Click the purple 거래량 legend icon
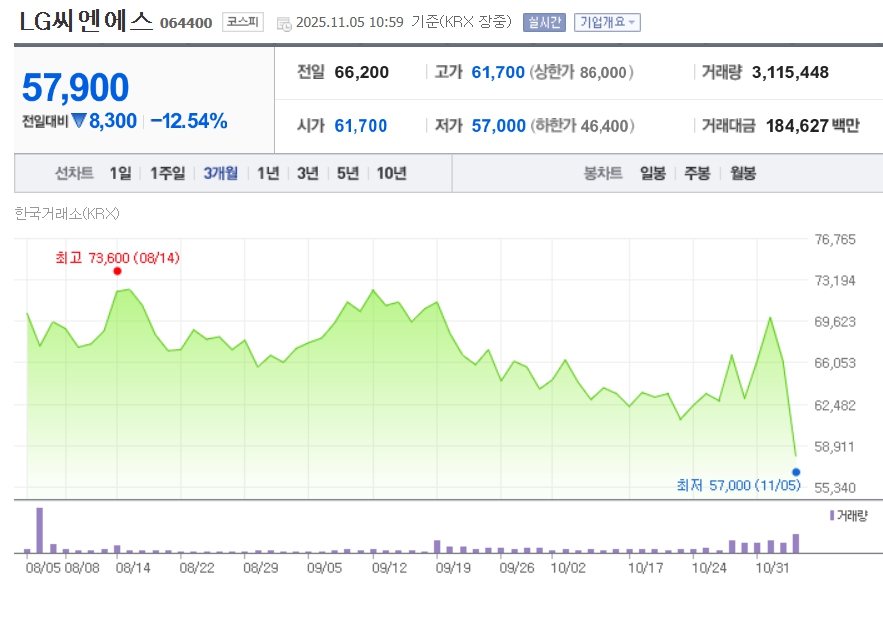This screenshot has width=883, height=639. coord(831,515)
